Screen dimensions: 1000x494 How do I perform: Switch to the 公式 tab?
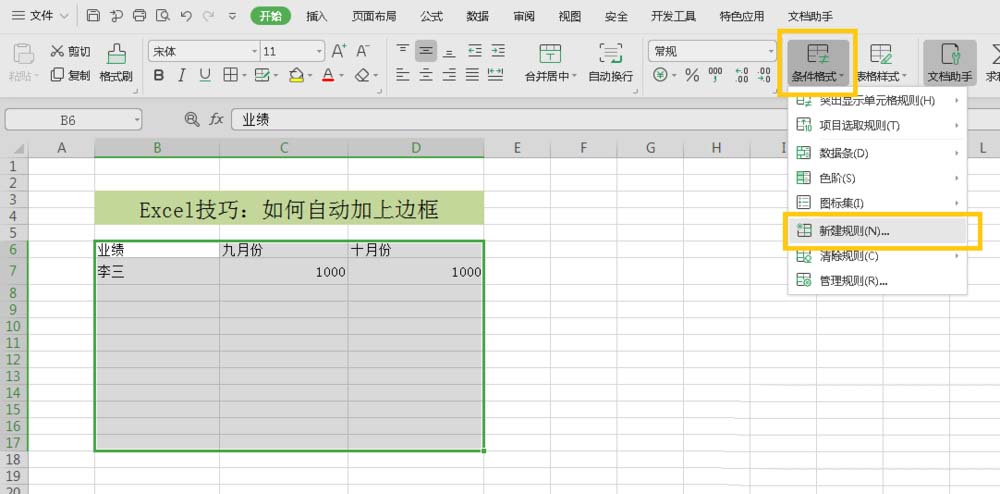click(x=431, y=17)
